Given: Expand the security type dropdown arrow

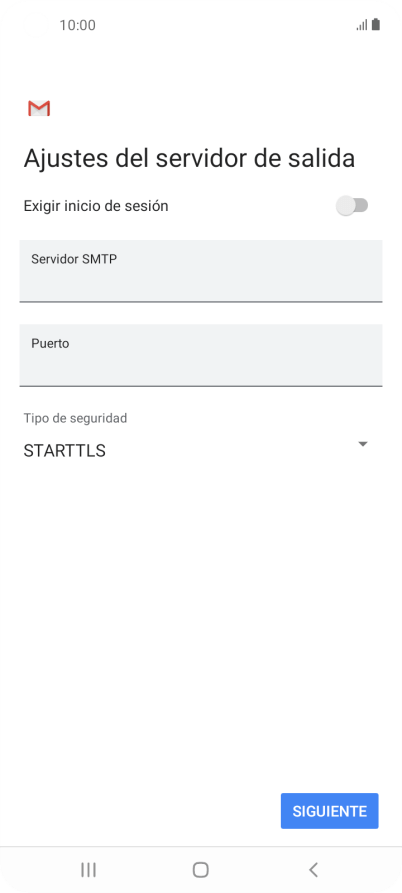Looking at the screenshot, I should pyautogui.click(x=363, y=444).
